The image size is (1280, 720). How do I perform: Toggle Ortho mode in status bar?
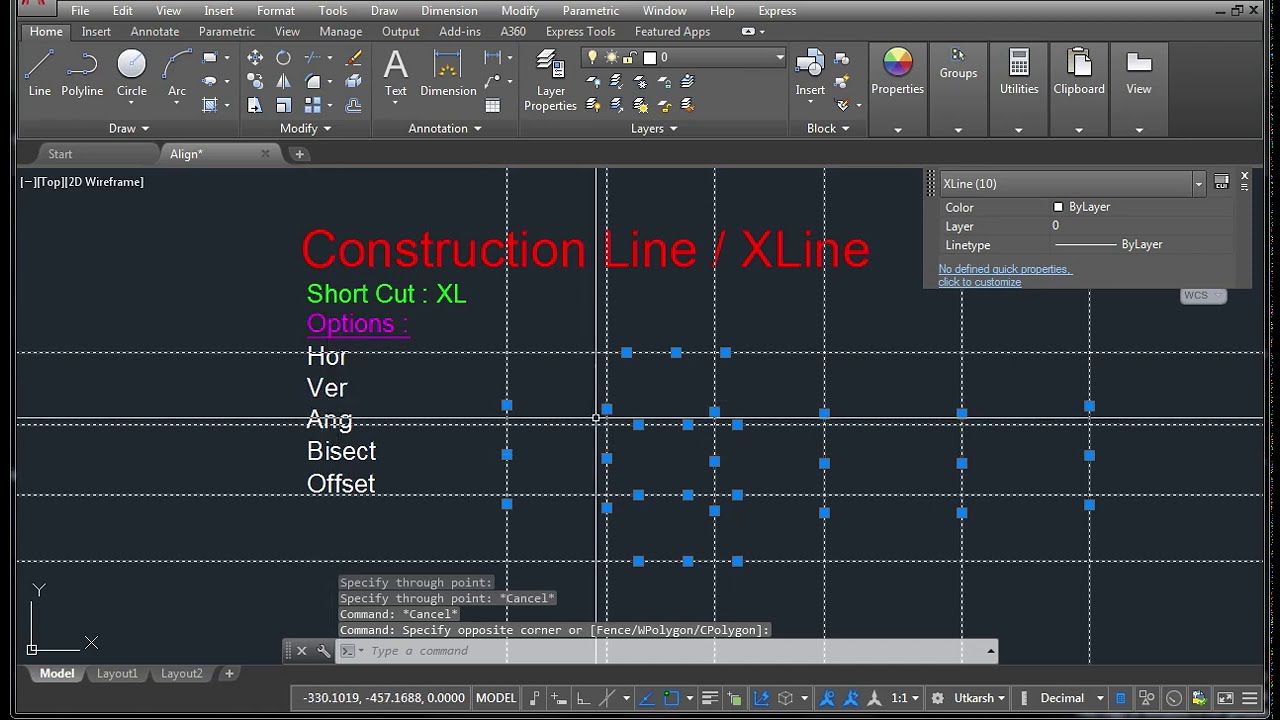click(584, 698)
